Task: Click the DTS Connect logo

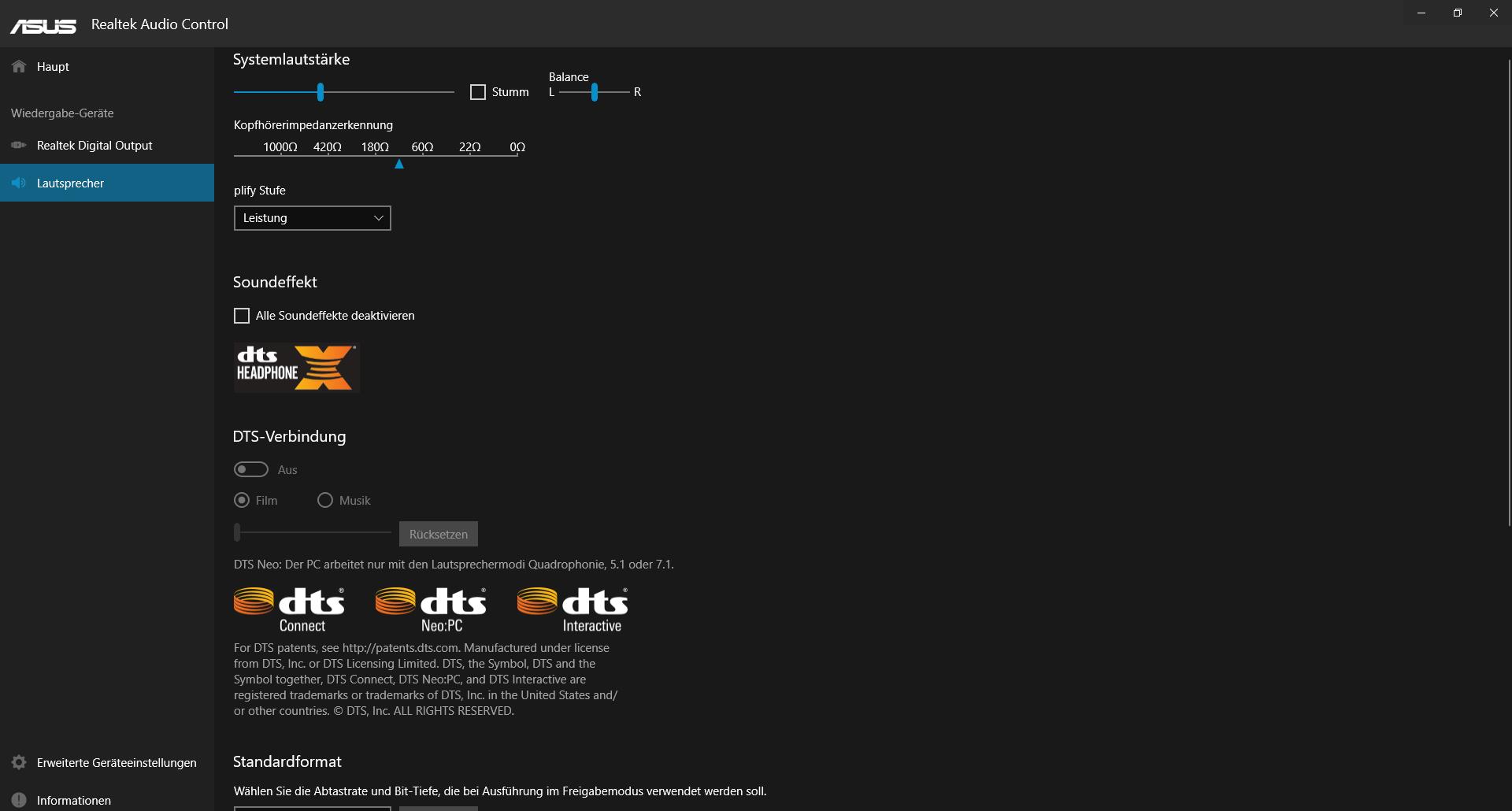Action: pyautogui.click(x=289, y=610)
